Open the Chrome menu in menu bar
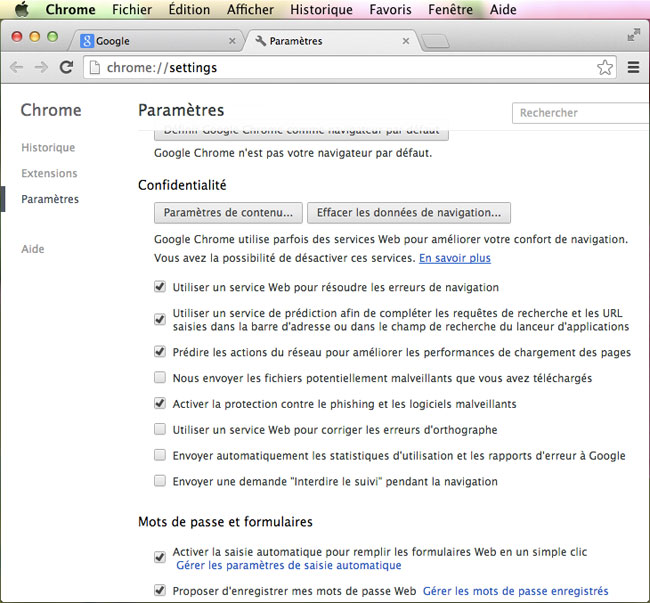This screenshot has width=650, height=603. coord(70,9)
